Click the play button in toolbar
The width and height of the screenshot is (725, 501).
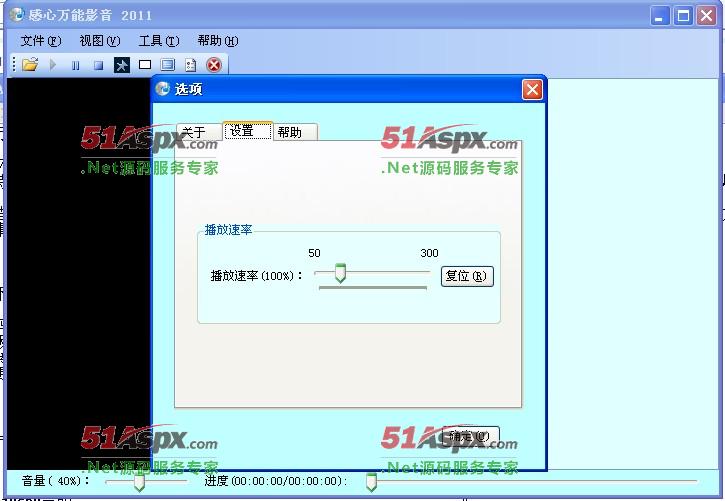click(x=53, y=65)
